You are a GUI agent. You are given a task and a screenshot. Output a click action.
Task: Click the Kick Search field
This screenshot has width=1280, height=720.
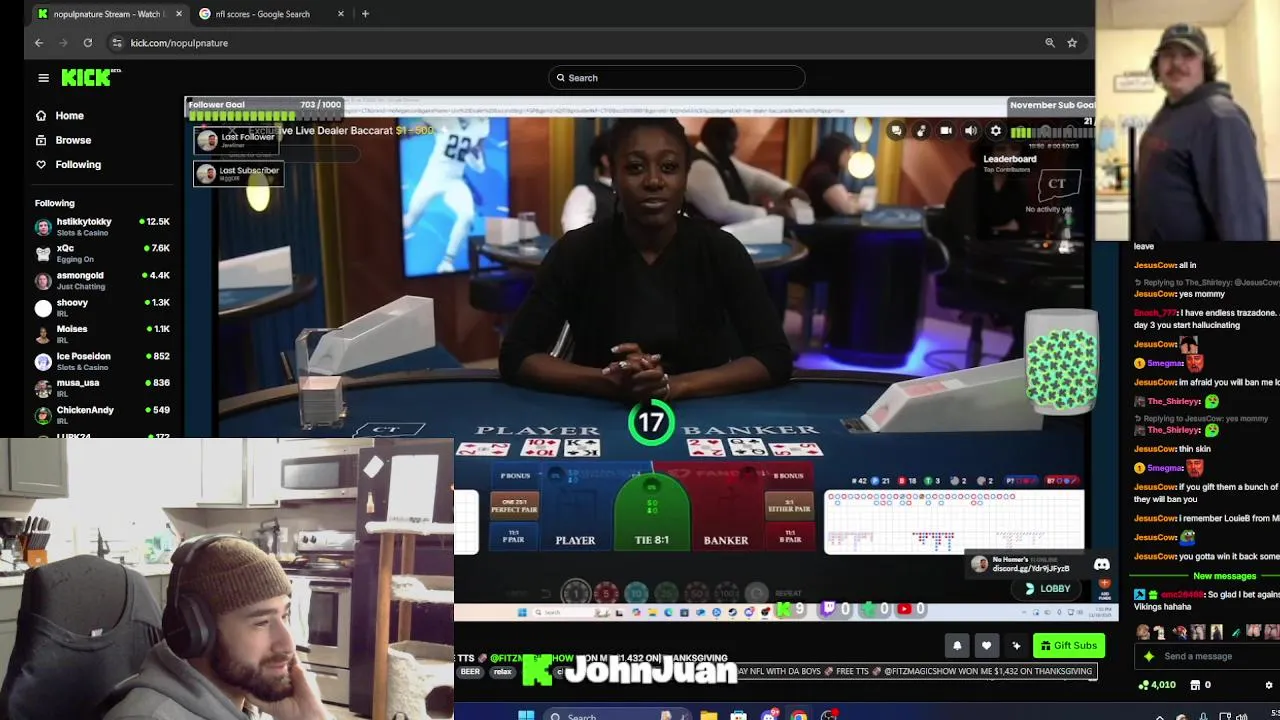pos(676,78)
